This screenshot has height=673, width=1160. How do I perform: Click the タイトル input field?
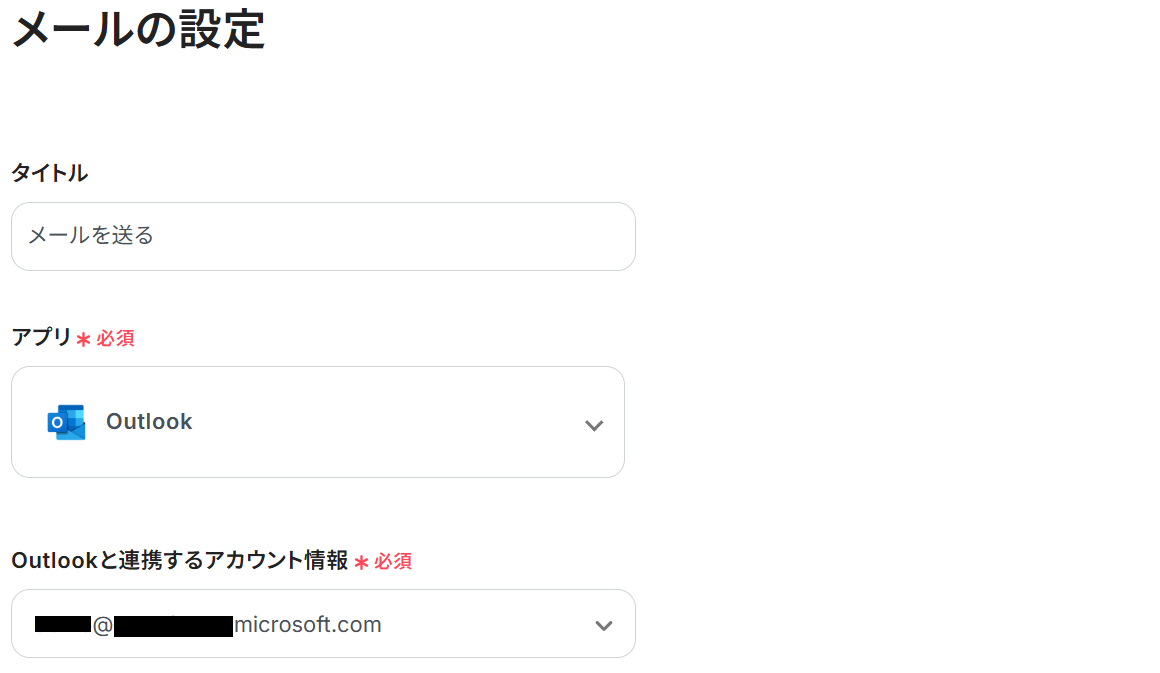[323, 236]
